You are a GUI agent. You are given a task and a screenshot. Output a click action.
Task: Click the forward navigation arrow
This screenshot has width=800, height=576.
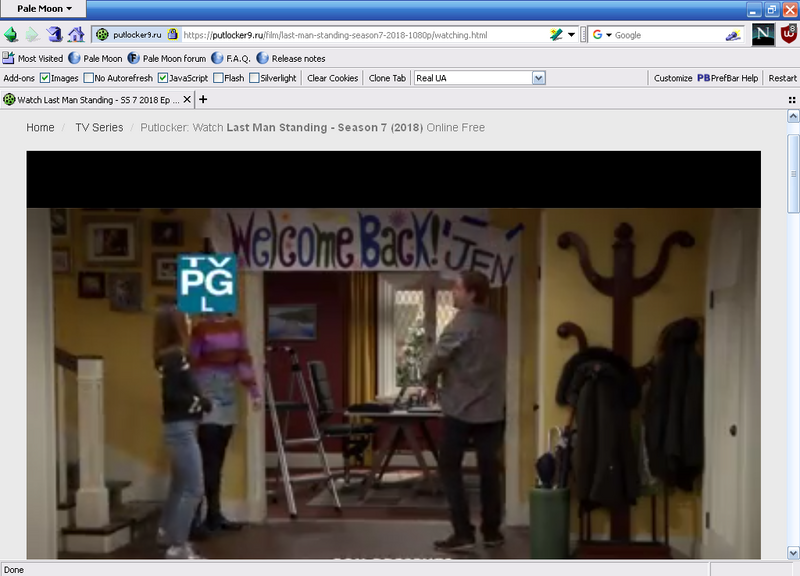32,35
